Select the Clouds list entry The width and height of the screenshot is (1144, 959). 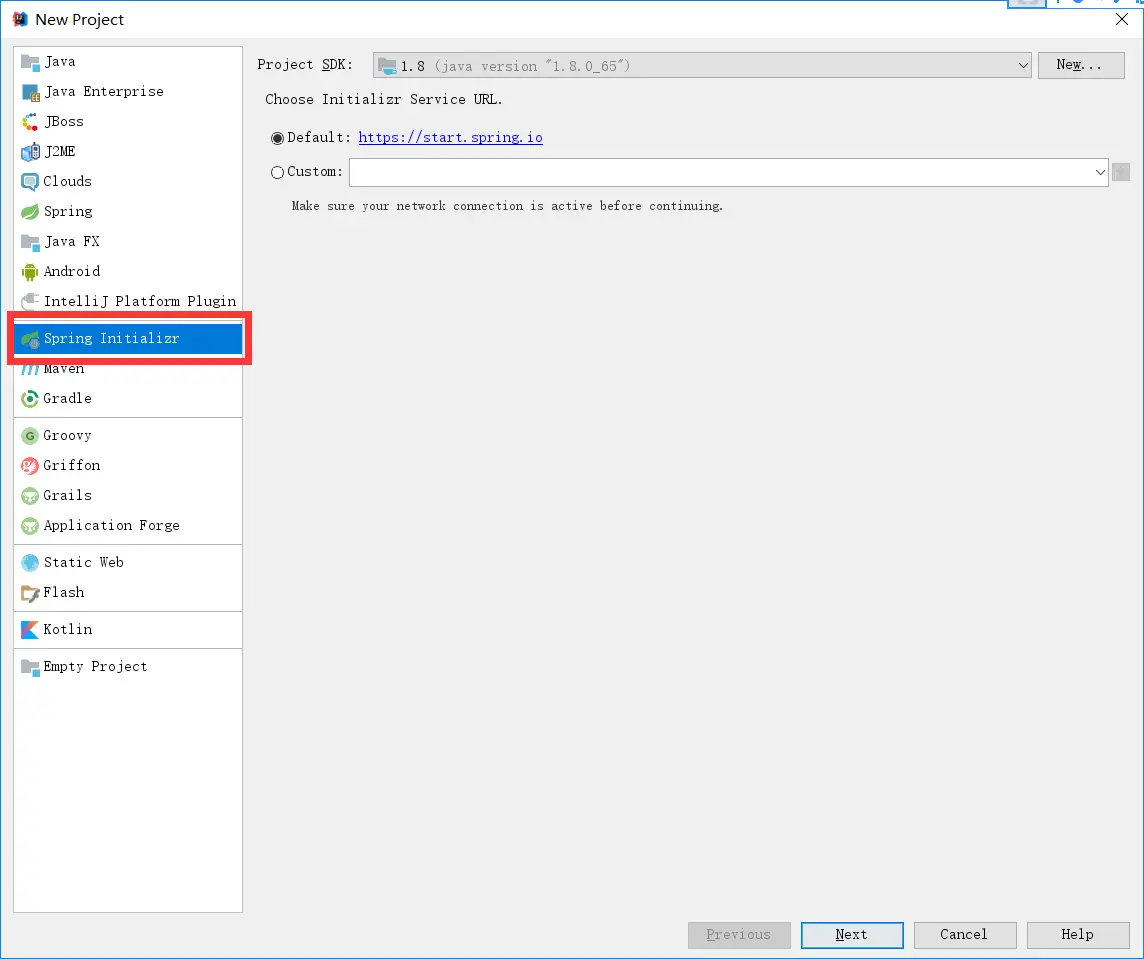128,182
